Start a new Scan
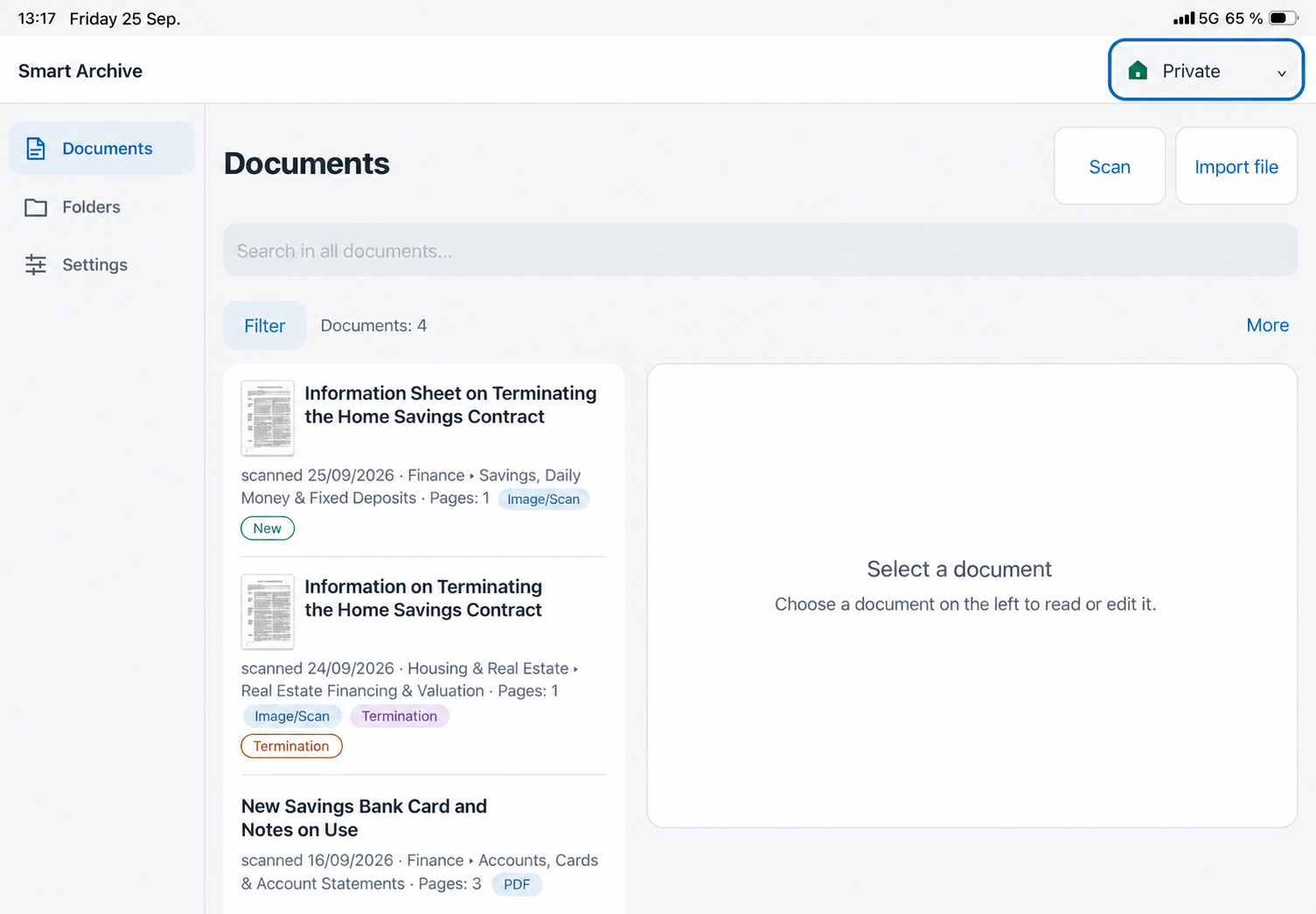 coord(1110,166)
